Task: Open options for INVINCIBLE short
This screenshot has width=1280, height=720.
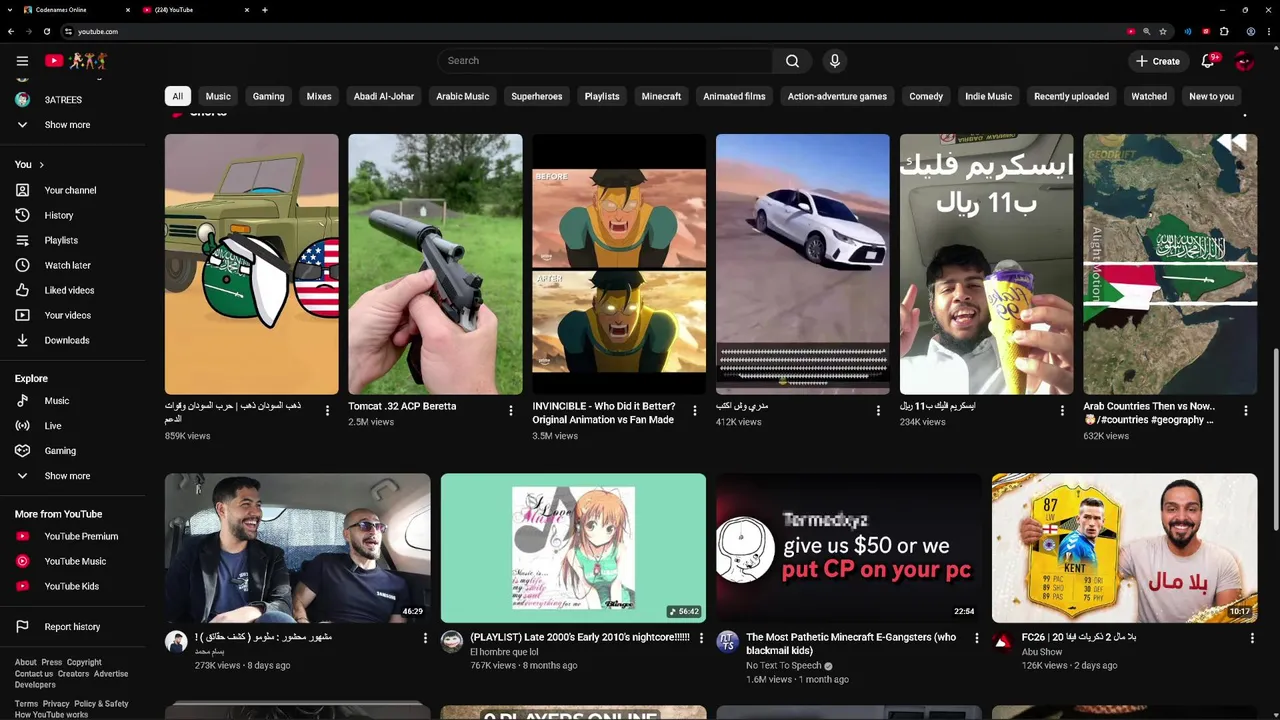Action: point(695,411)
